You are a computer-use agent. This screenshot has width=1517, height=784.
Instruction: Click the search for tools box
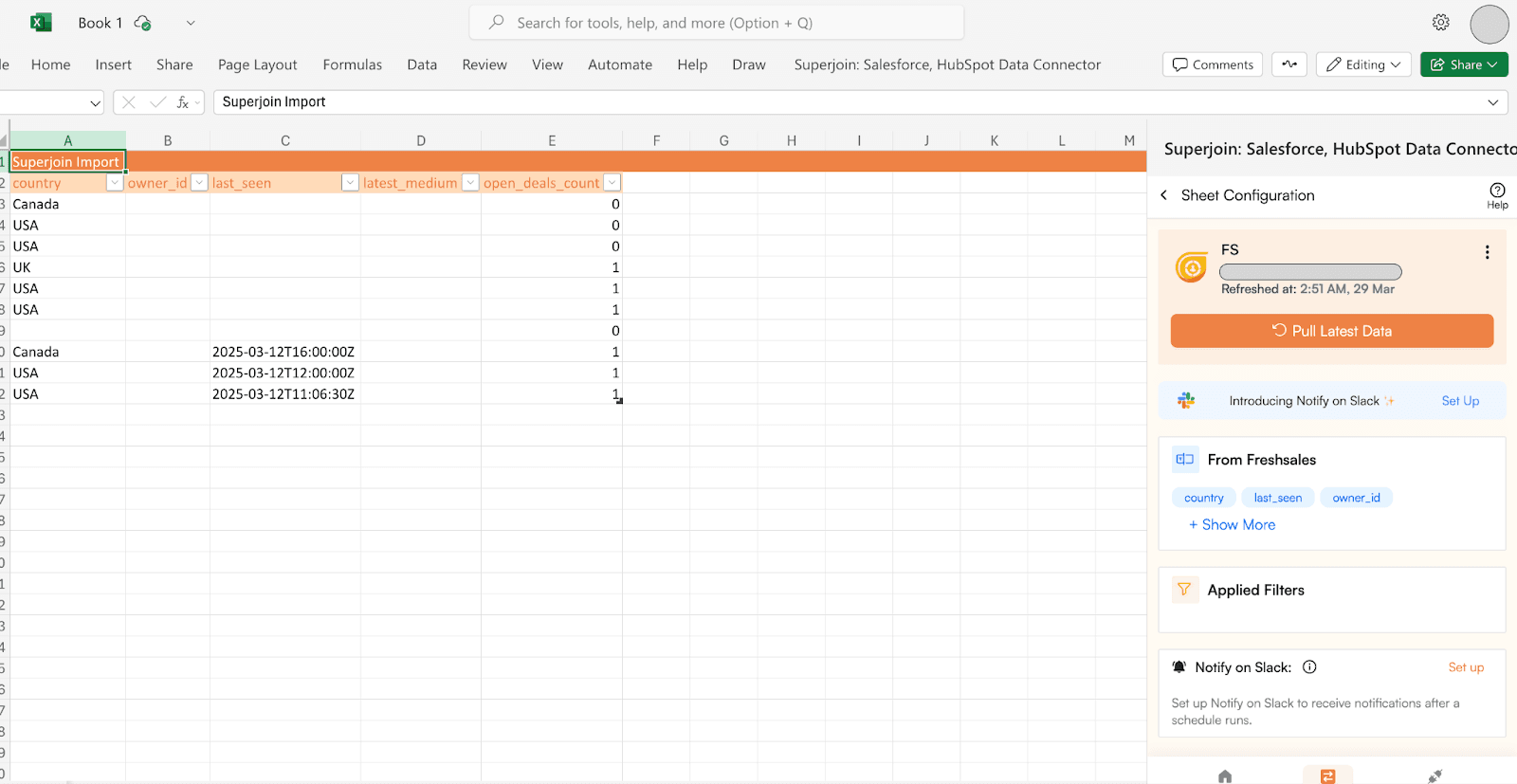[x=717, y=23]
